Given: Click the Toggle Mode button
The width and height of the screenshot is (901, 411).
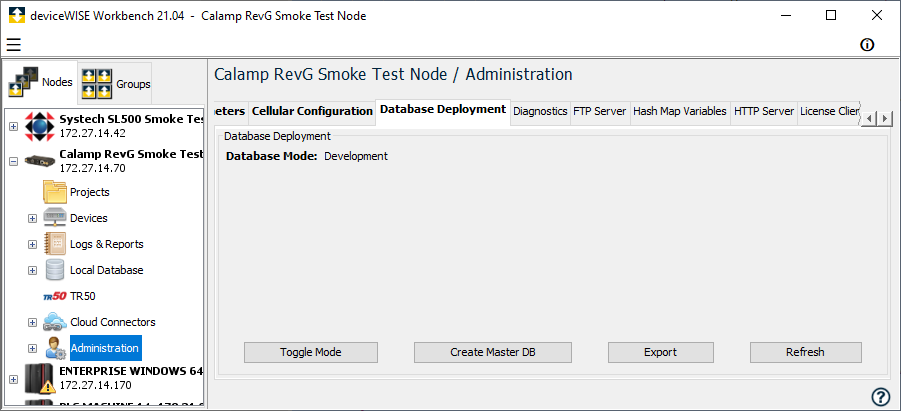Looking at the screenshot, I should [x=311, y=352].
